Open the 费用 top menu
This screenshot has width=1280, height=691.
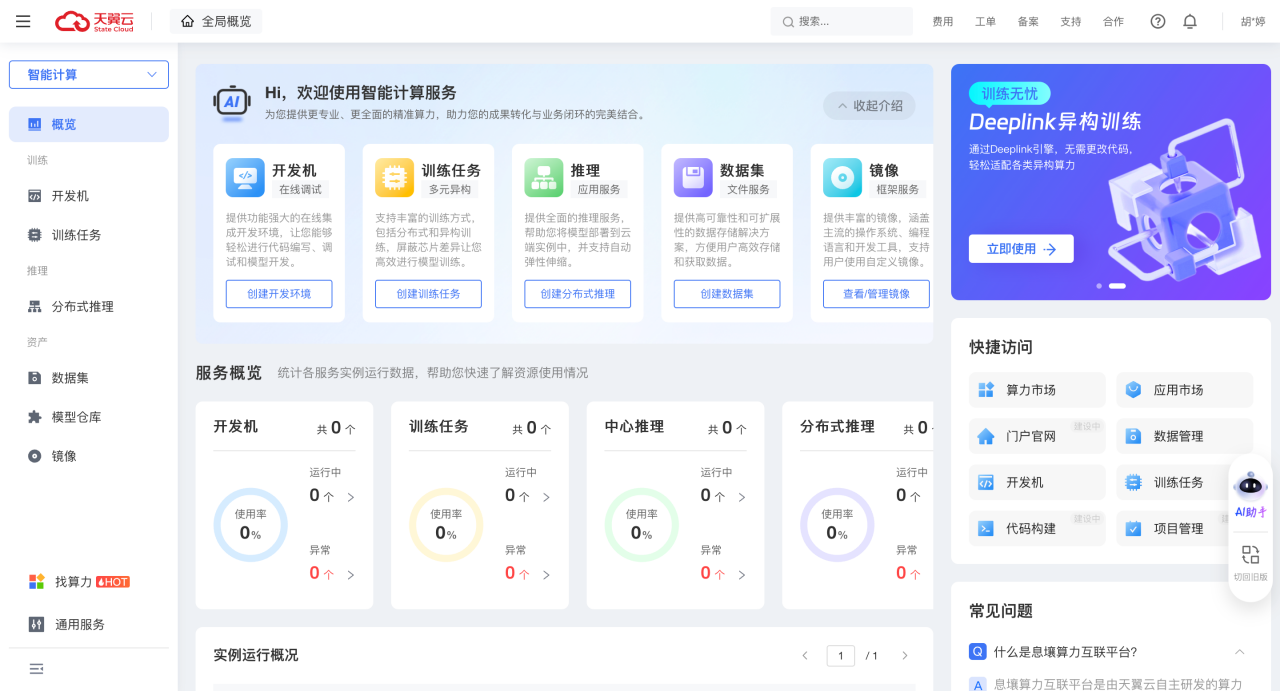point(943,22)
